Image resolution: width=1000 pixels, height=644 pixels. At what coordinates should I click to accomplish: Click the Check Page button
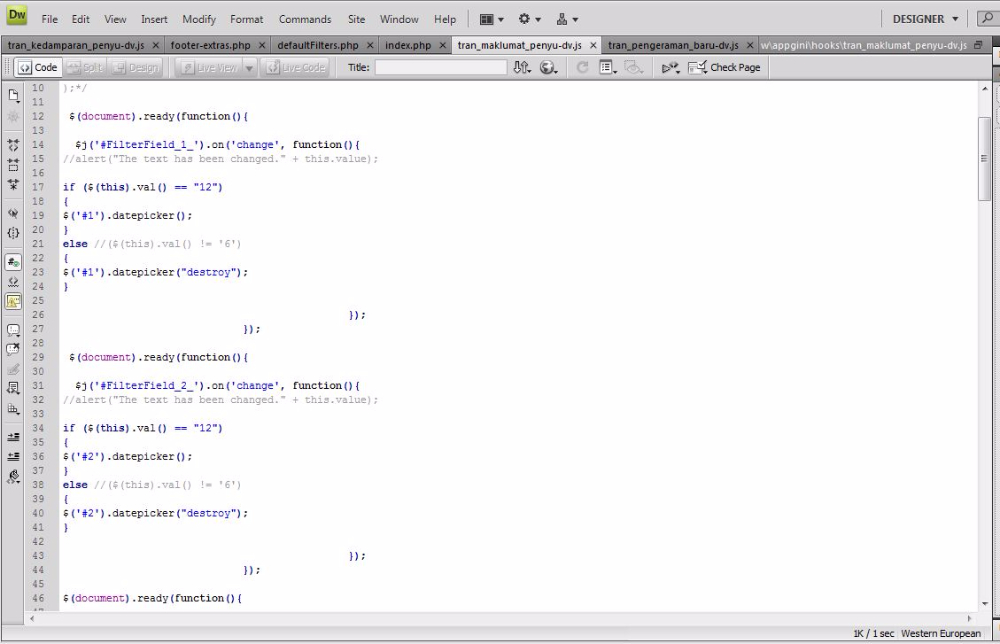[x=724, y=67]
